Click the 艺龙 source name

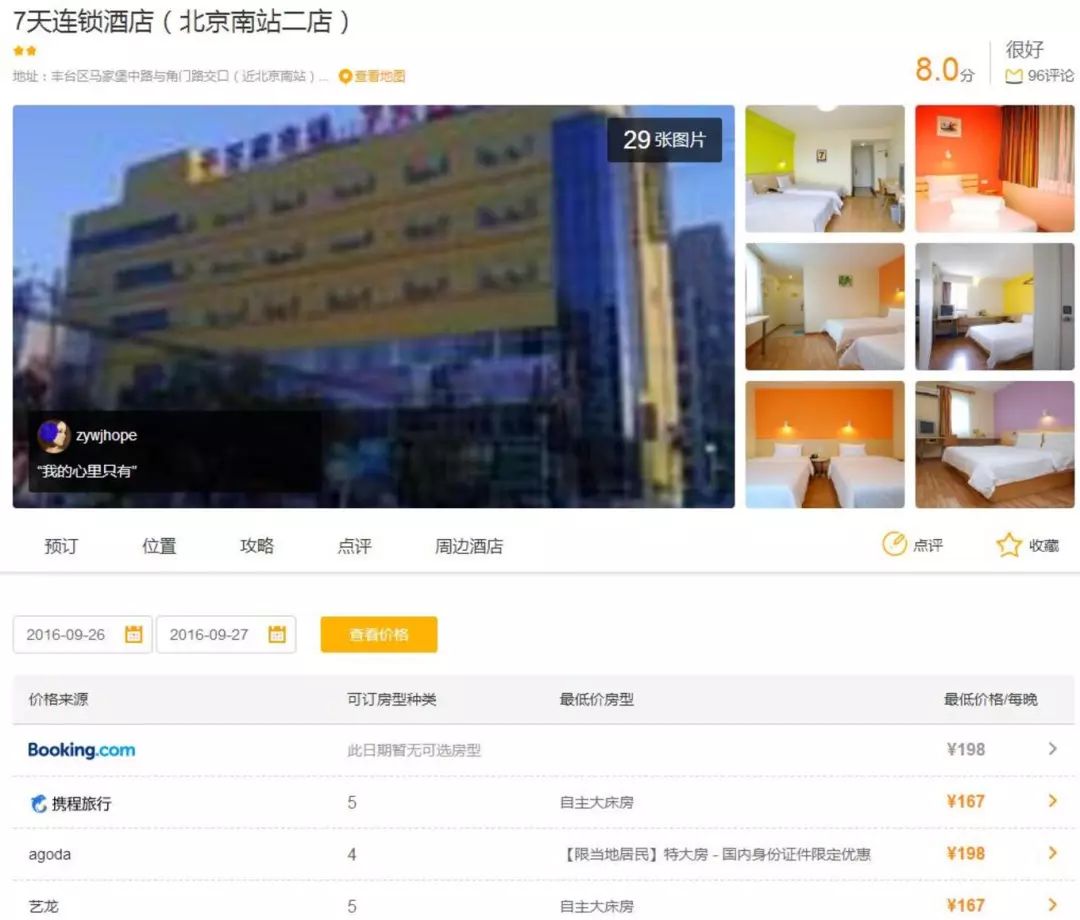[43, 906]
